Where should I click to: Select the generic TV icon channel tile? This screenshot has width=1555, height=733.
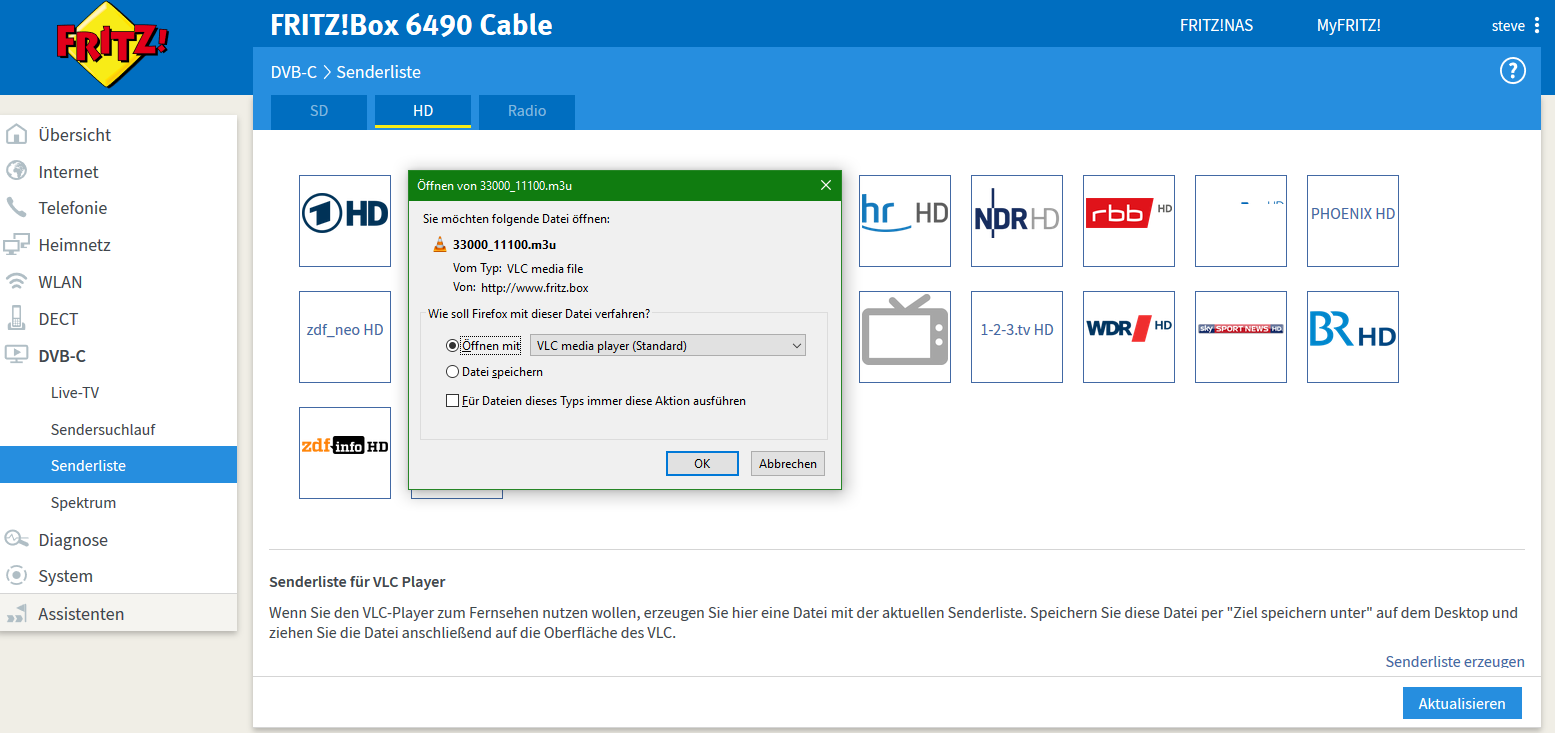(x=905, y=337)
